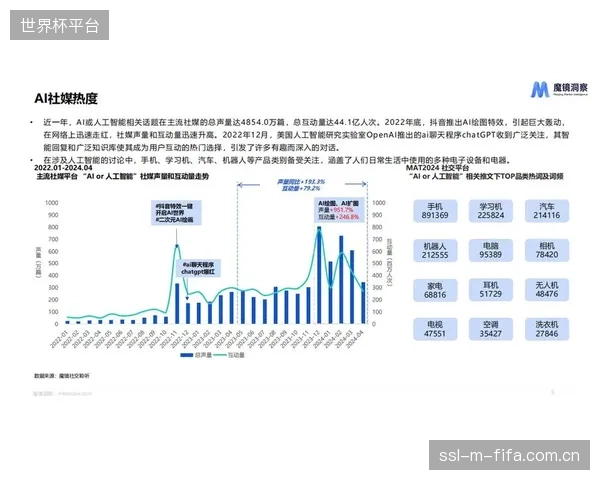The width and height of the screenshot is (600, 480).
Task: Click the 2022.01-2024.04 date range text
Action: coord(63,168)
